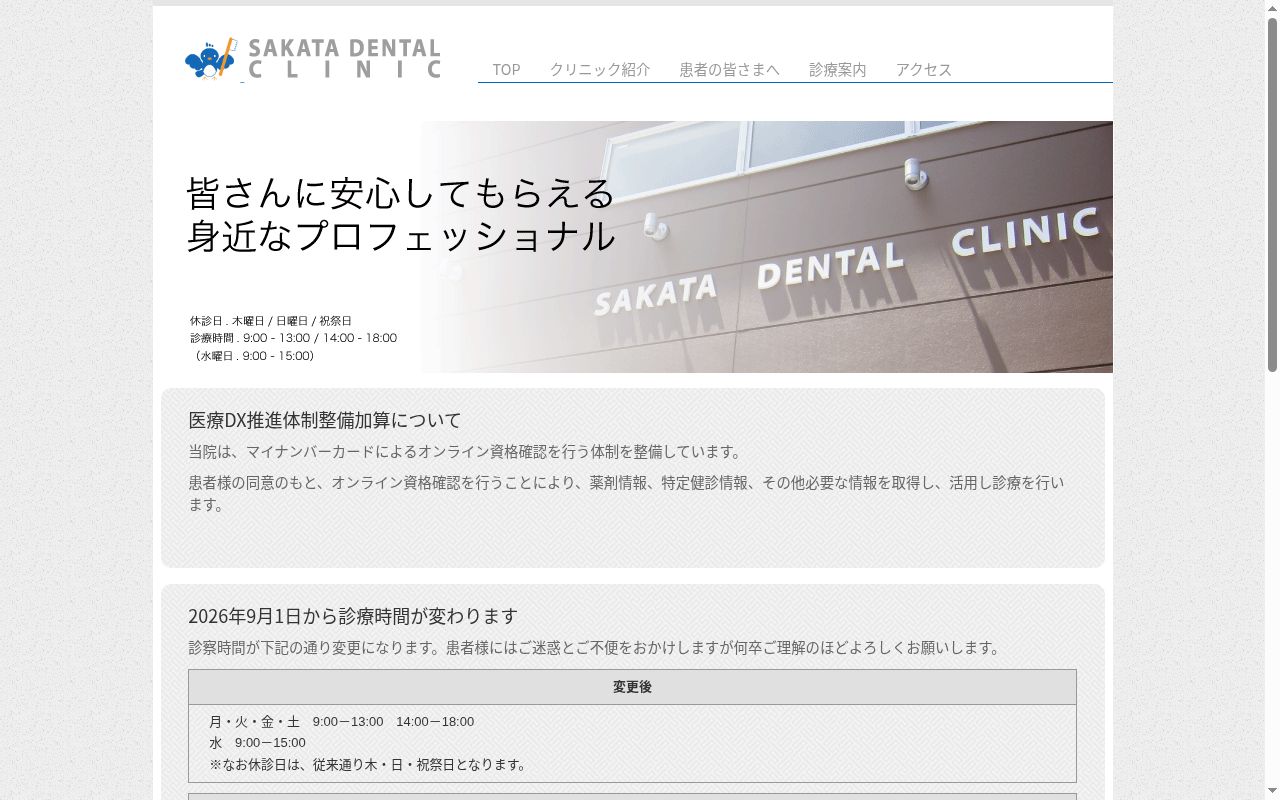The image size is (1280, 800).
Task: Click the text 休診日 . 木曜日 / 日曜日 / 祝祭日
Action: coord(271,321)
